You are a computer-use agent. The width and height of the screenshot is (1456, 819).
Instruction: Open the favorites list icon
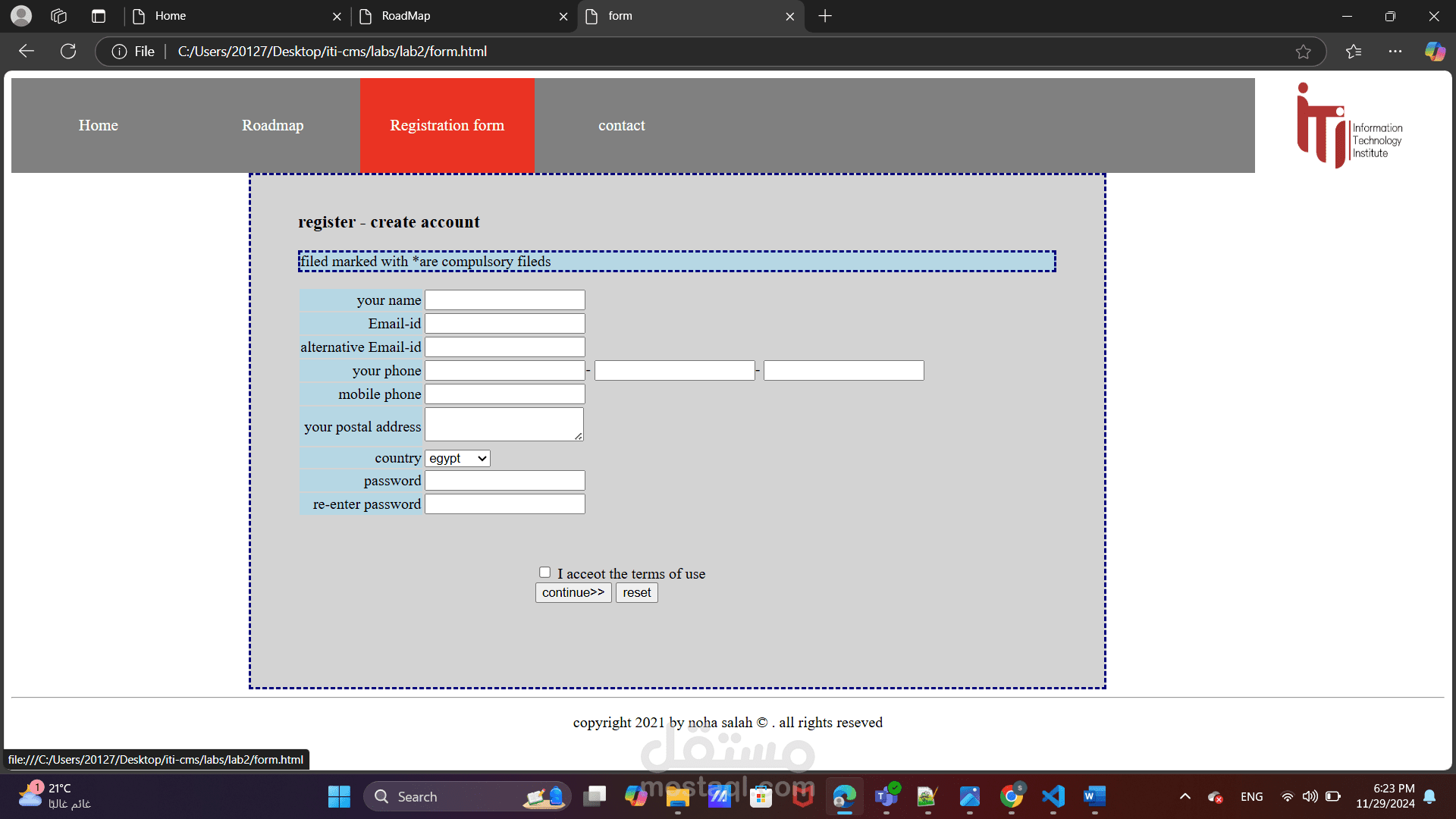(1354, 52)
